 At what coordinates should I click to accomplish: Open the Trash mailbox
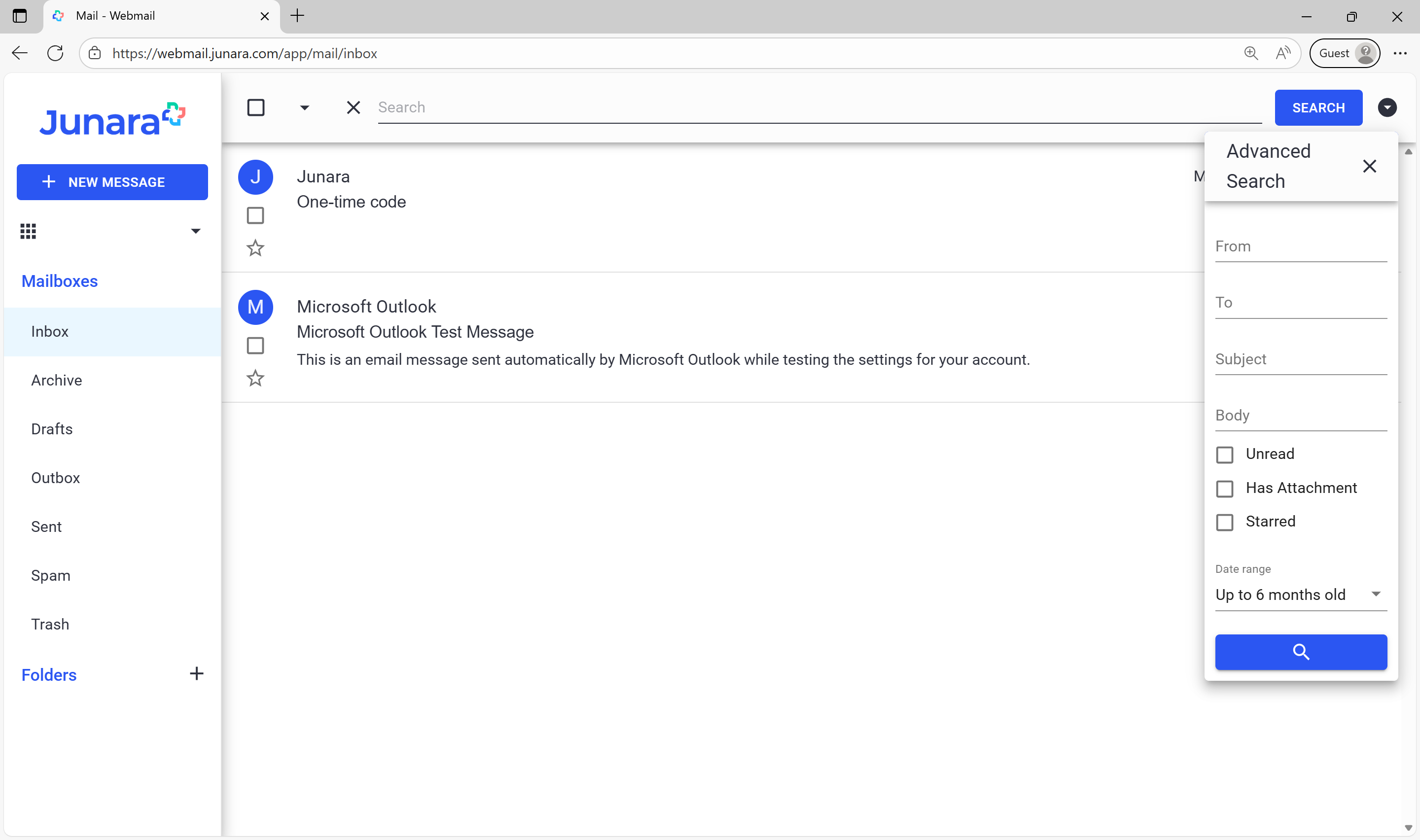coord(112,625)
